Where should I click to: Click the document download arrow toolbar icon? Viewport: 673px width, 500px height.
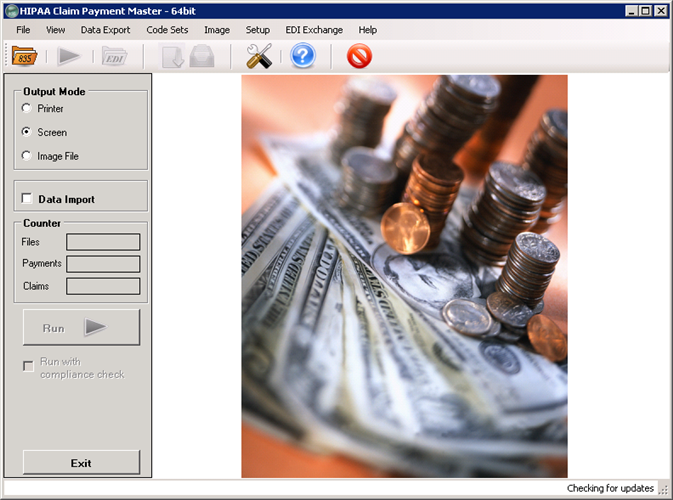click(172, 57)
